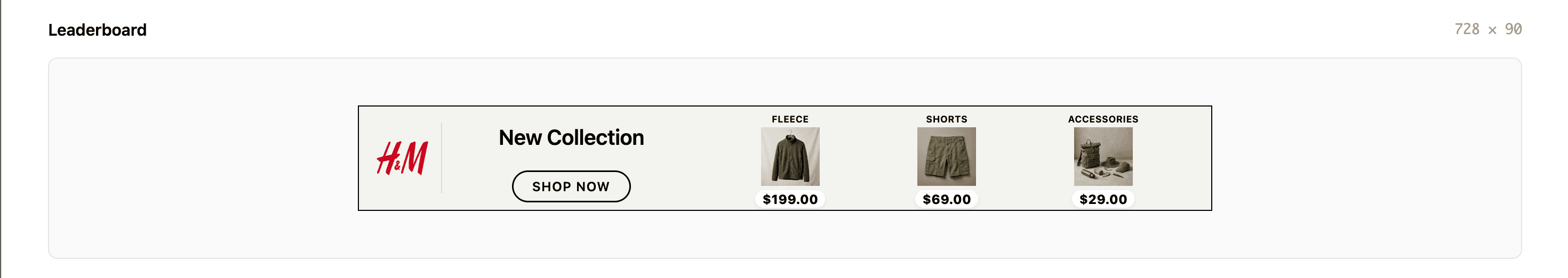Click blank preview area above the ad banner

(784, 82)
